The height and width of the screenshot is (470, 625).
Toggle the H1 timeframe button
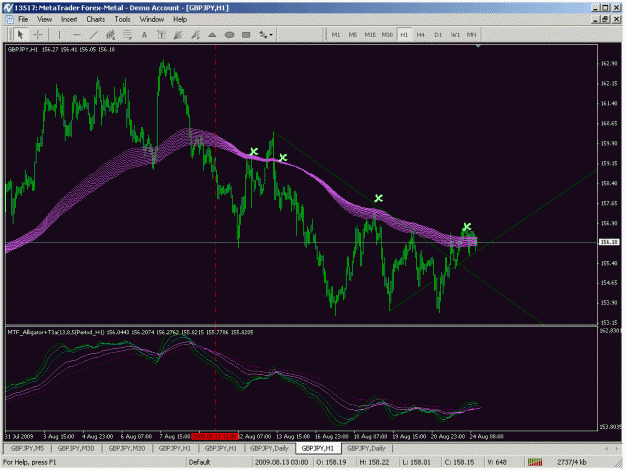click(404, 35)
